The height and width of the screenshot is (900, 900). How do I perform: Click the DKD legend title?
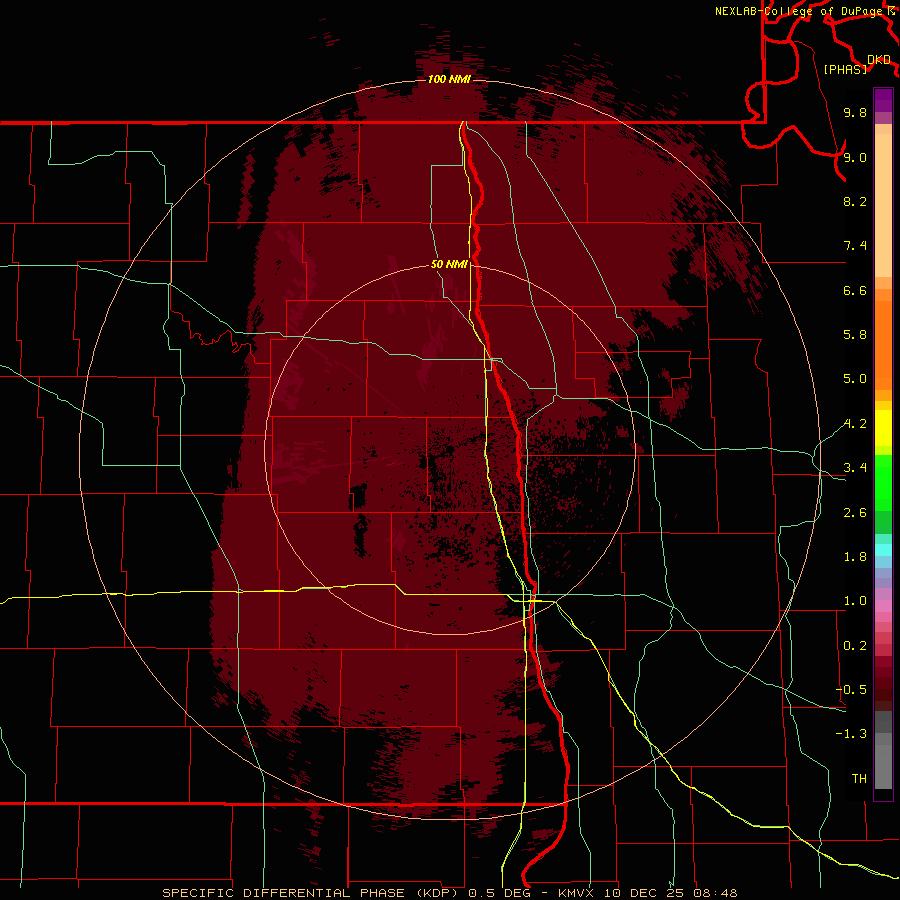coord(879,60)
